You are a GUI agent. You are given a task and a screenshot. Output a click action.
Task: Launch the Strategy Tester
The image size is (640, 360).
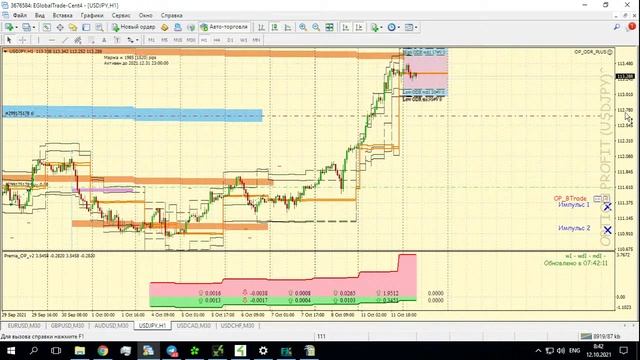[99, 27]
